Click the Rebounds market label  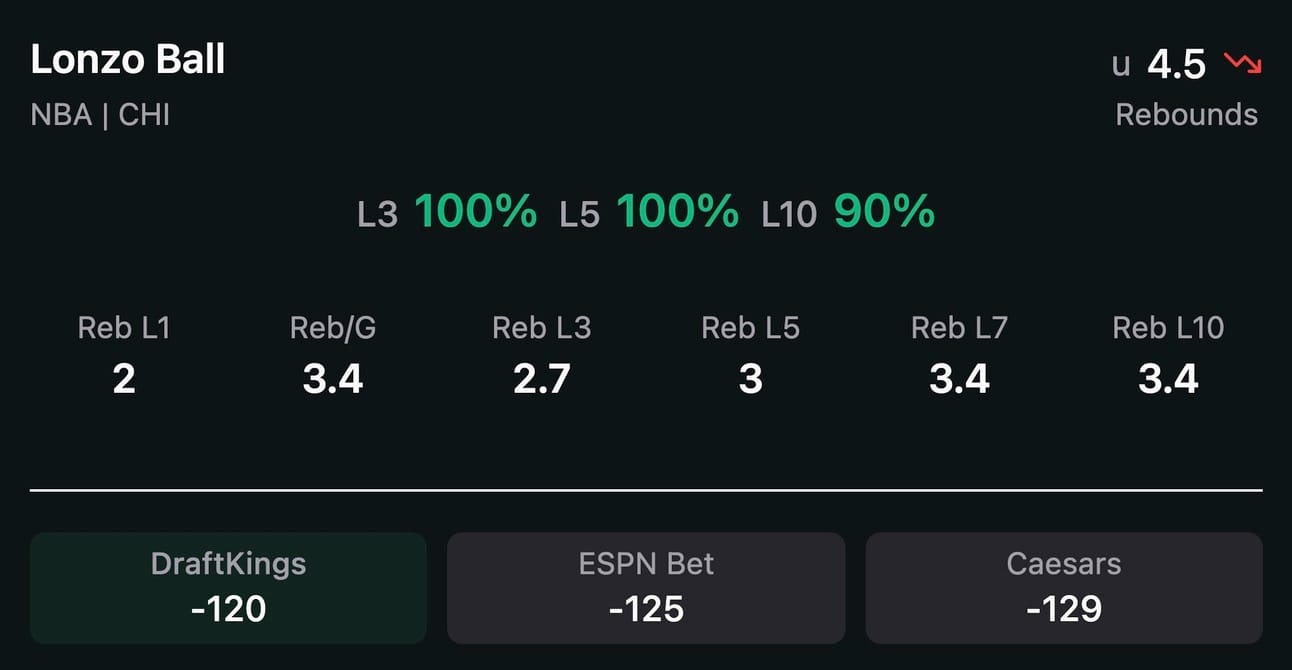1186,115
